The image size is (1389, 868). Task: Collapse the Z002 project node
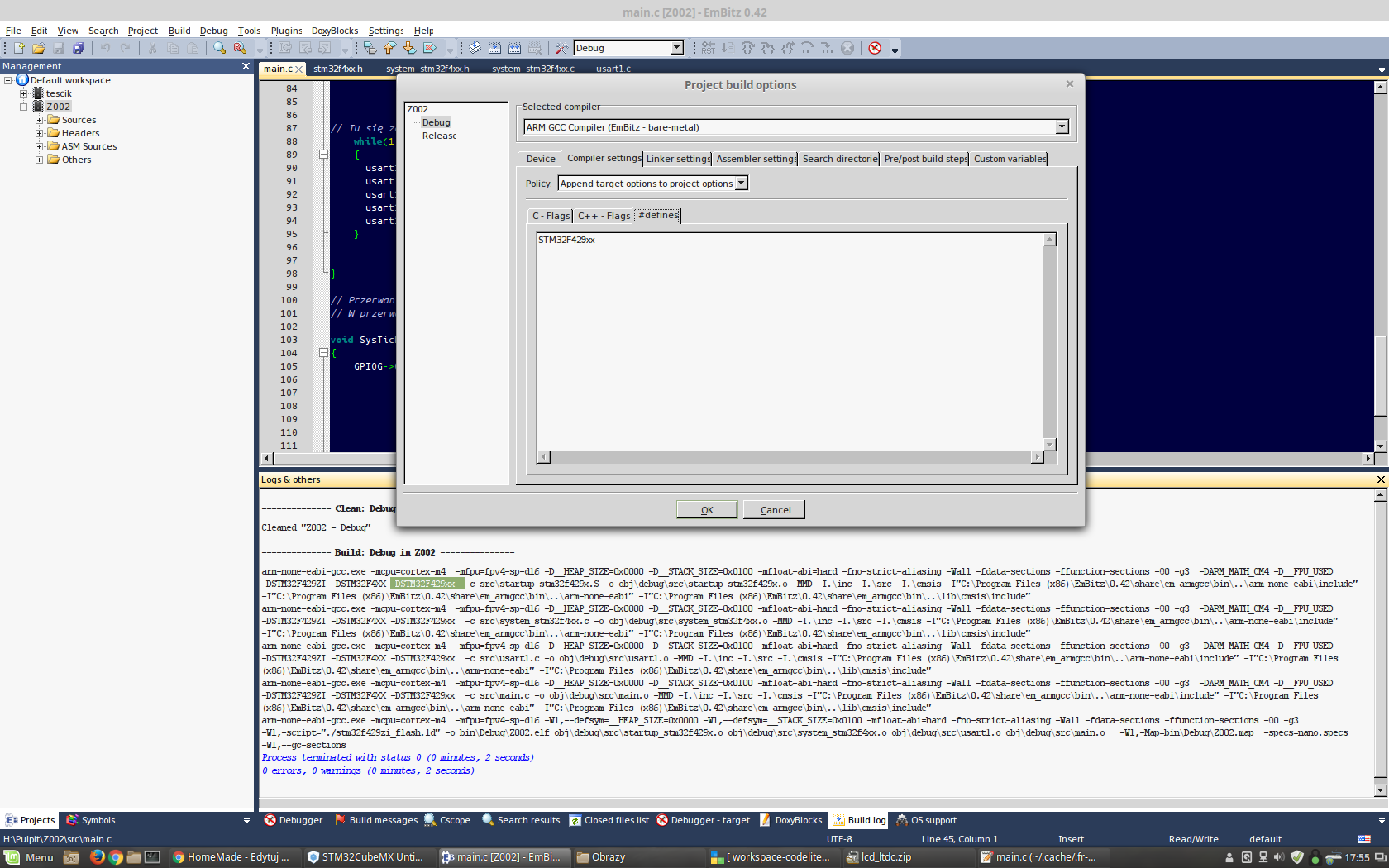(x=24, y=107)
